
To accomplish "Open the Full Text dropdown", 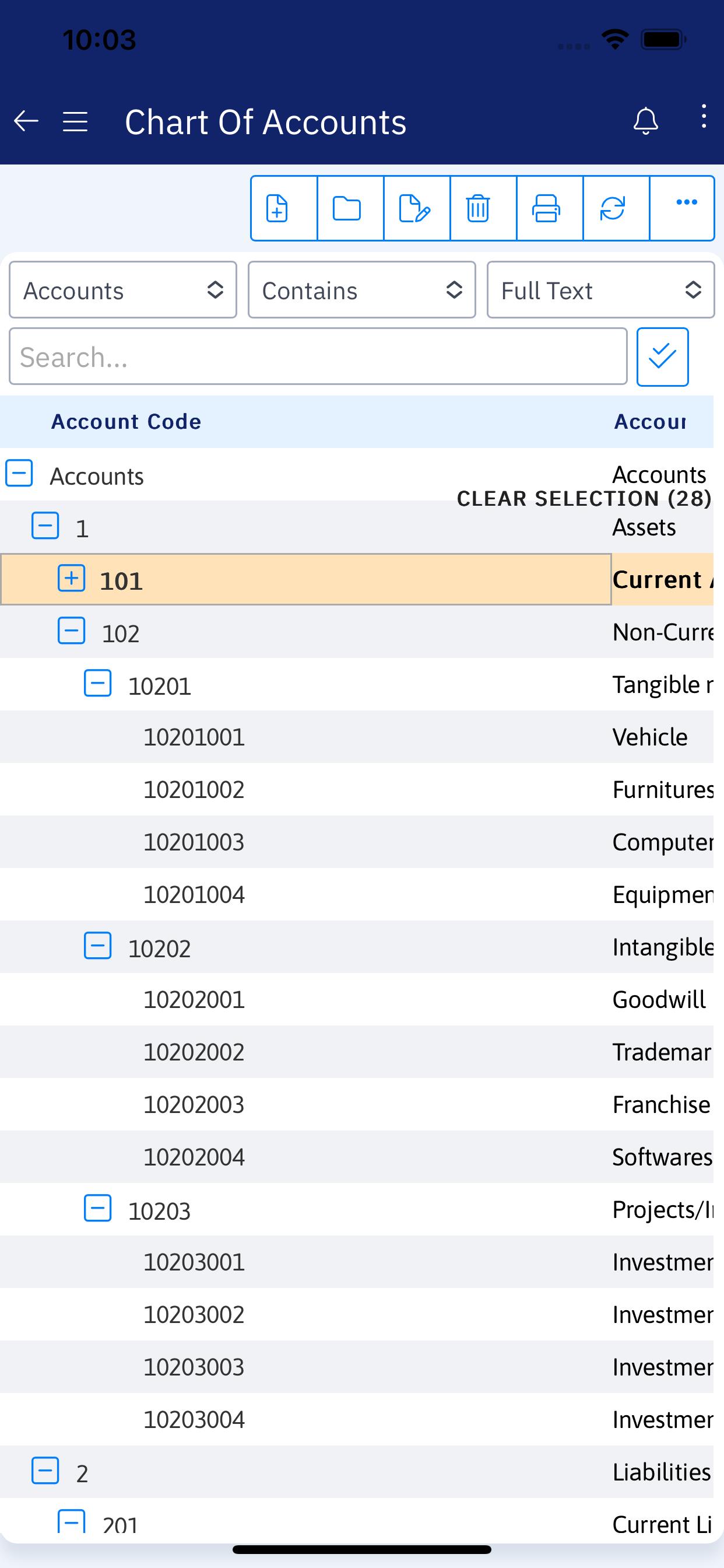I will (600, 290).
